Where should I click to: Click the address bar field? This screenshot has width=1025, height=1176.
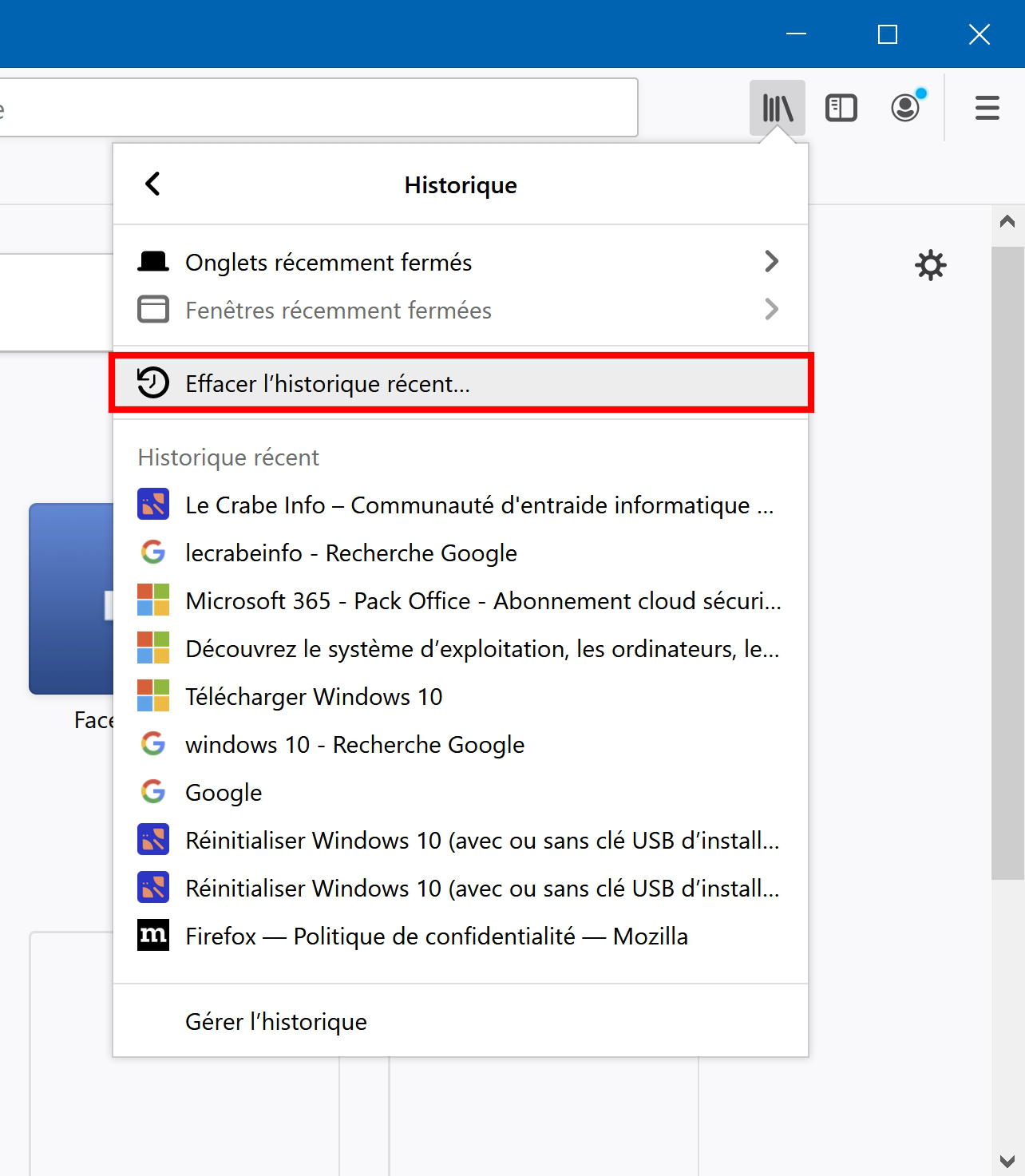pyautogui.click(x=318, y=107)
